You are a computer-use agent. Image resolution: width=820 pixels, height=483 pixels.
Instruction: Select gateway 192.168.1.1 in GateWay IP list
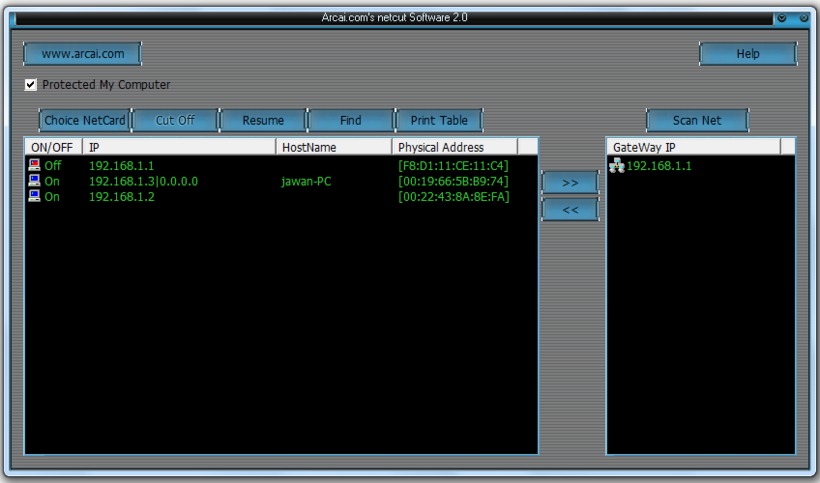[659, 166]
